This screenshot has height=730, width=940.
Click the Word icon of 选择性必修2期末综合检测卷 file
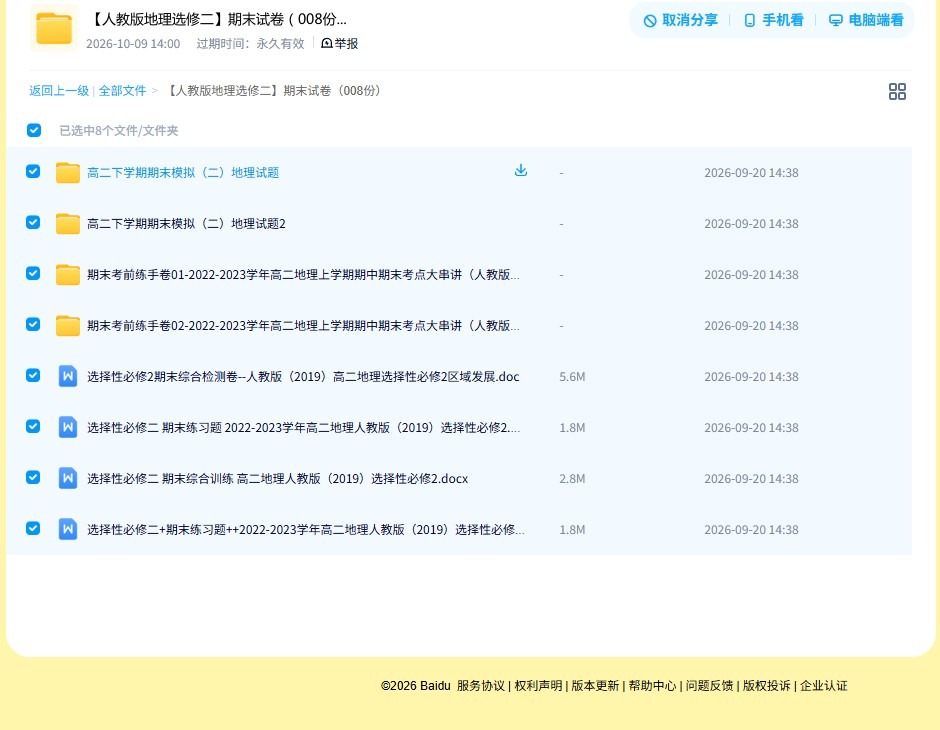click(x=68, y=376)
